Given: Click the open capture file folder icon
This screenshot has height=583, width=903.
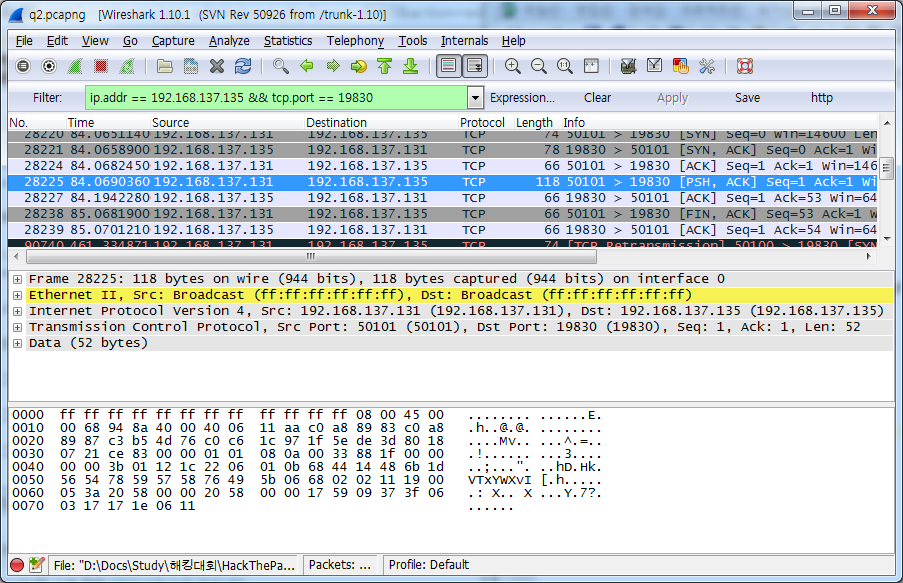Looking at the screenshot, I should [x=165, y=66].
